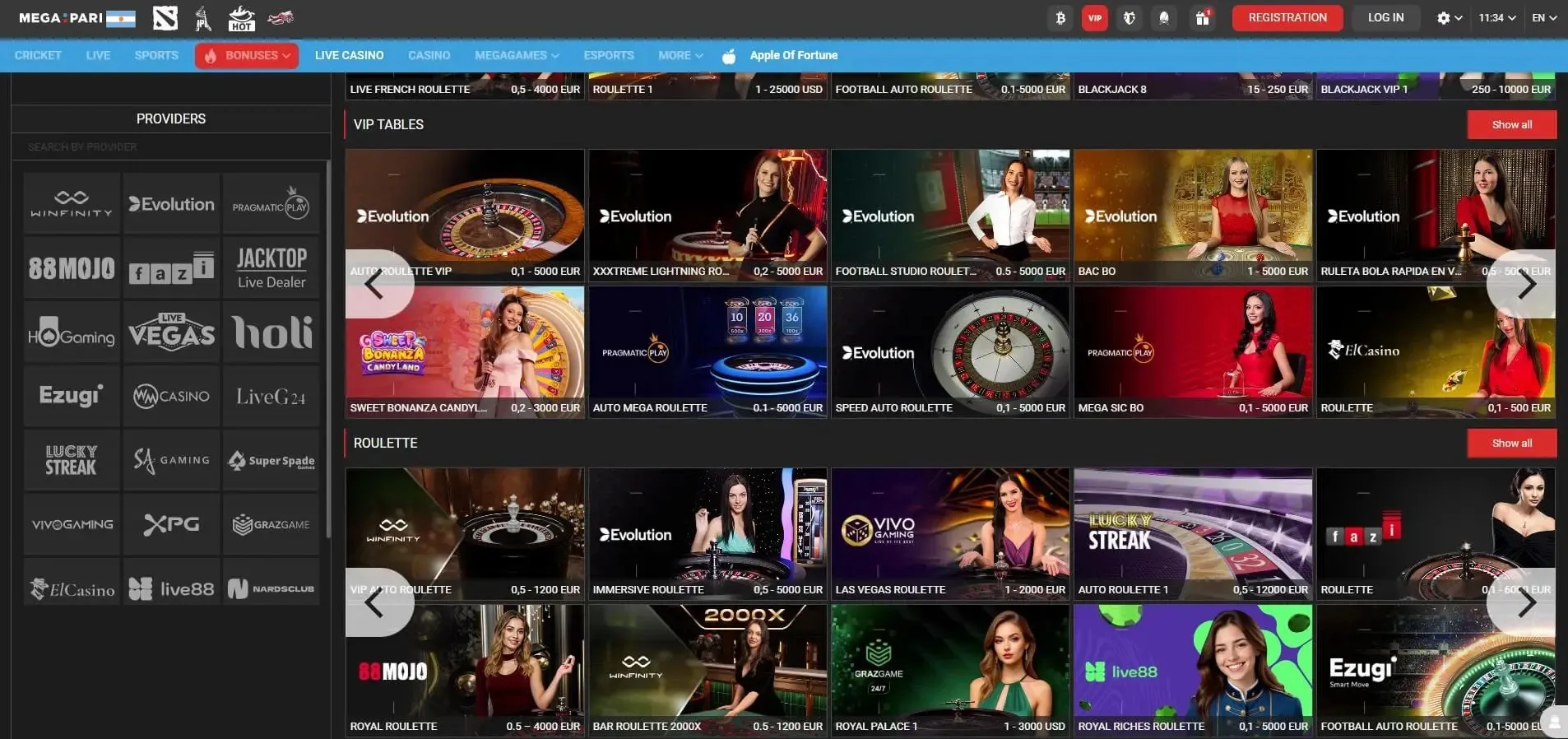The height and width of the screenshot is (739, 1568).
Task: Select the Evolution provider logo in sidebar
Action: [171, 204]
